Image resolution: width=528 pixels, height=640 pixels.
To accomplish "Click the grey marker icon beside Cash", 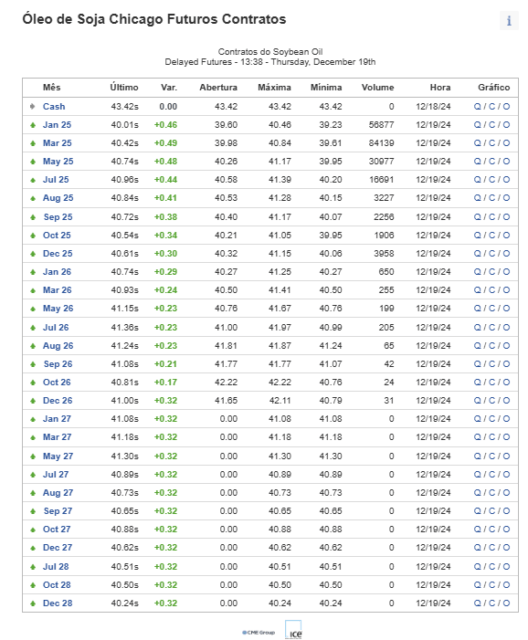I will click(33, 107).
